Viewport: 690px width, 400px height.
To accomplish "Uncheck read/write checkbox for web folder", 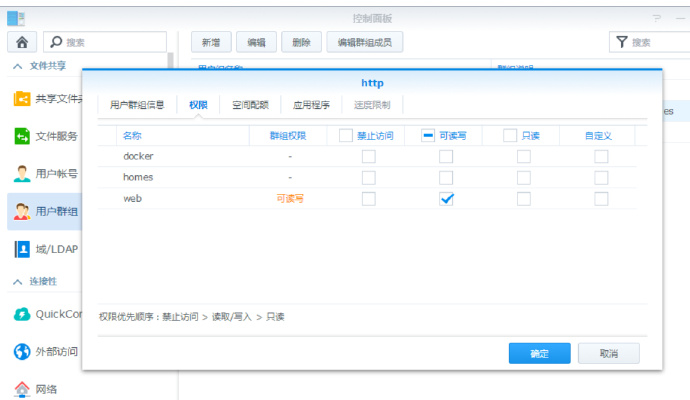I will (446, 199).
